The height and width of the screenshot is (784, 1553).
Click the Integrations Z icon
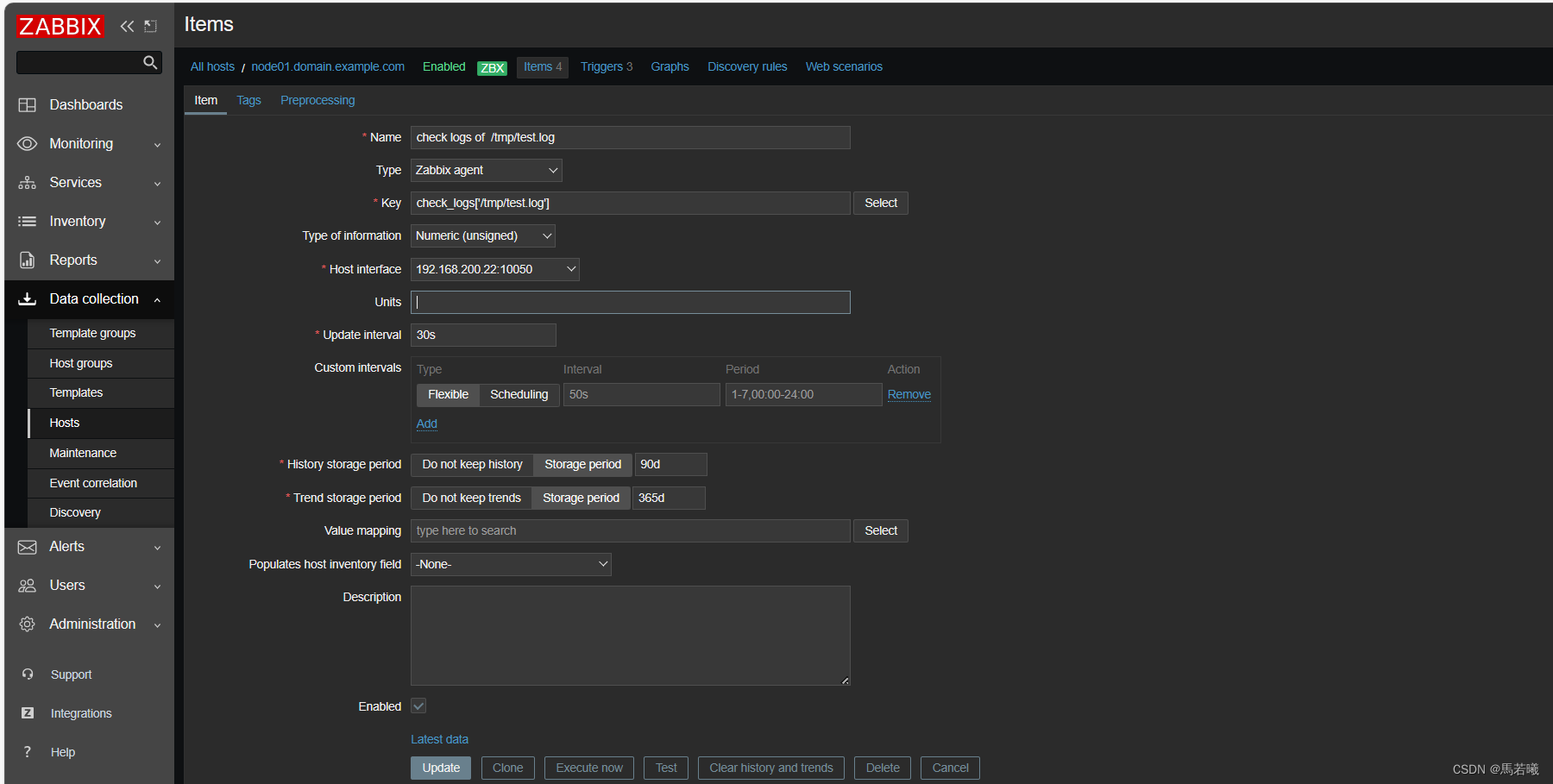(28, 713)
